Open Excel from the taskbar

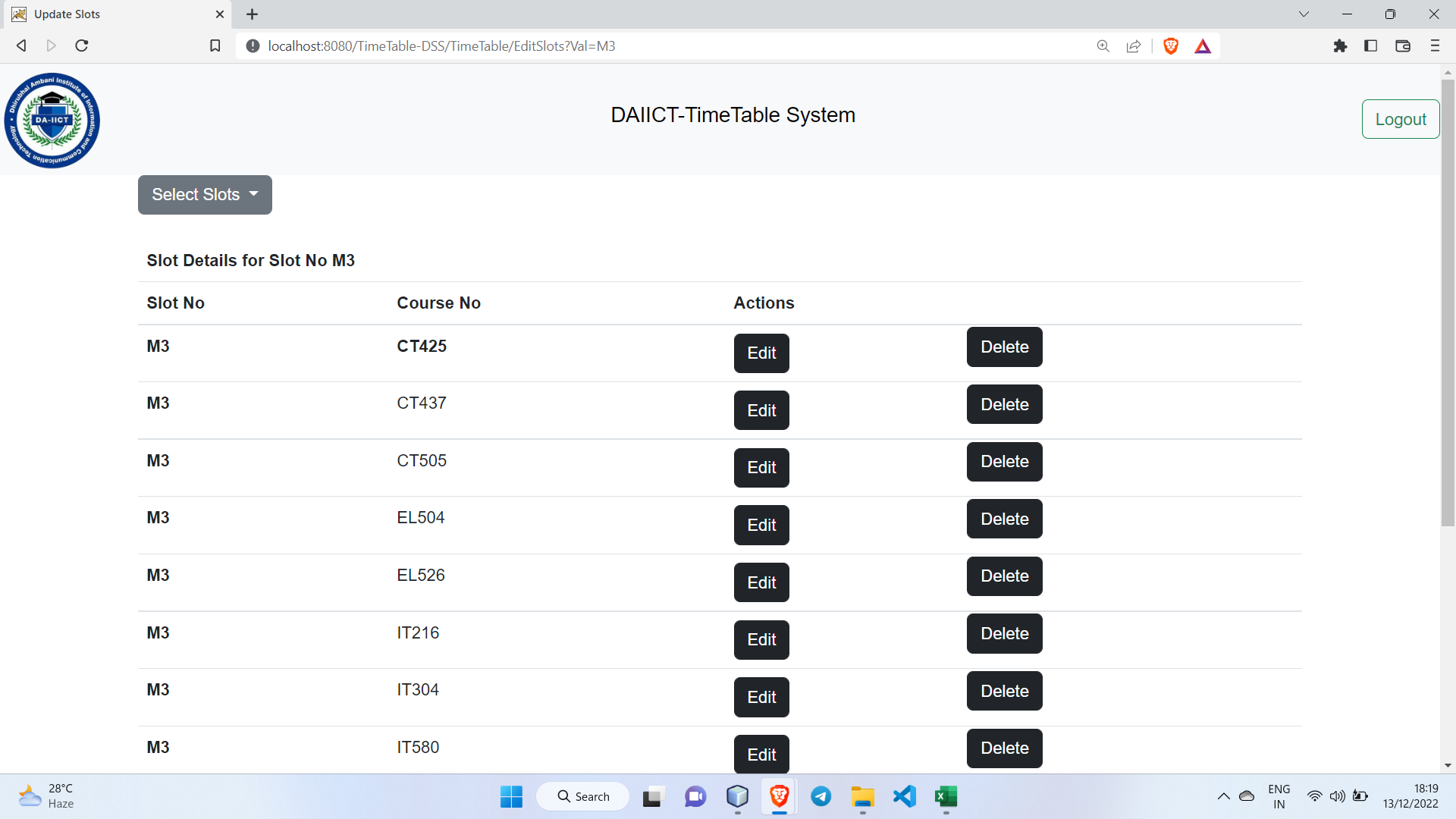tap(946, 796)
